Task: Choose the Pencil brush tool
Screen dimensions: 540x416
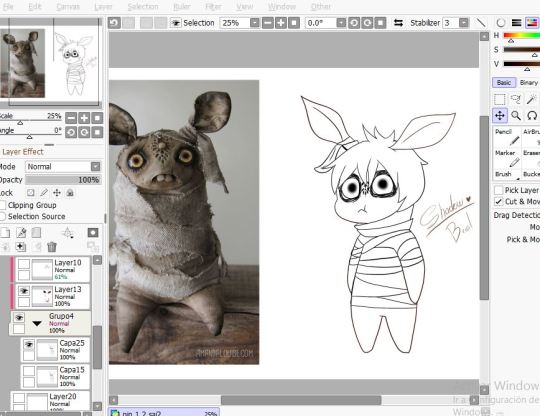Action: (x=507, y=137)
